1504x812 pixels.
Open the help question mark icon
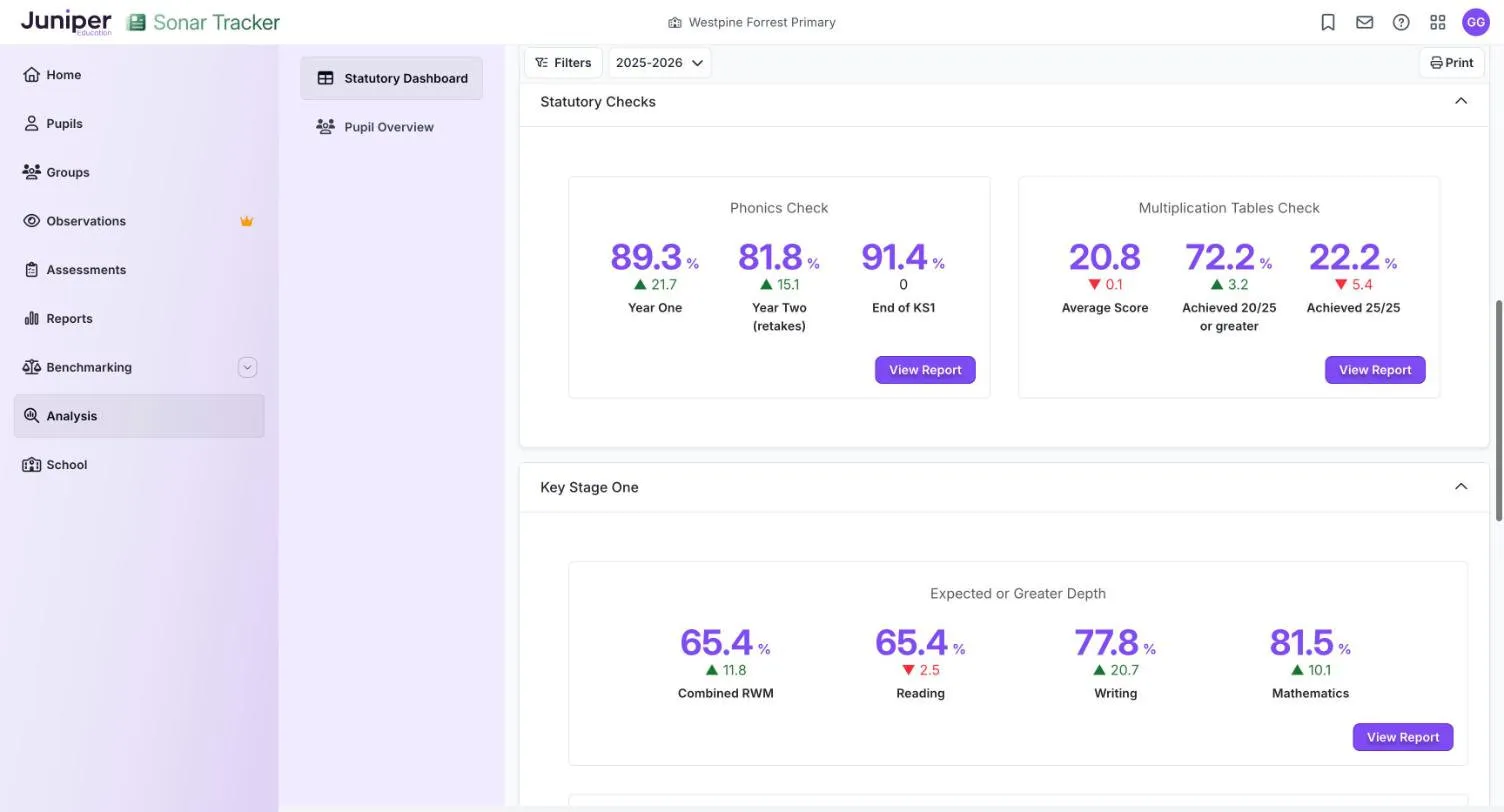1401,22
